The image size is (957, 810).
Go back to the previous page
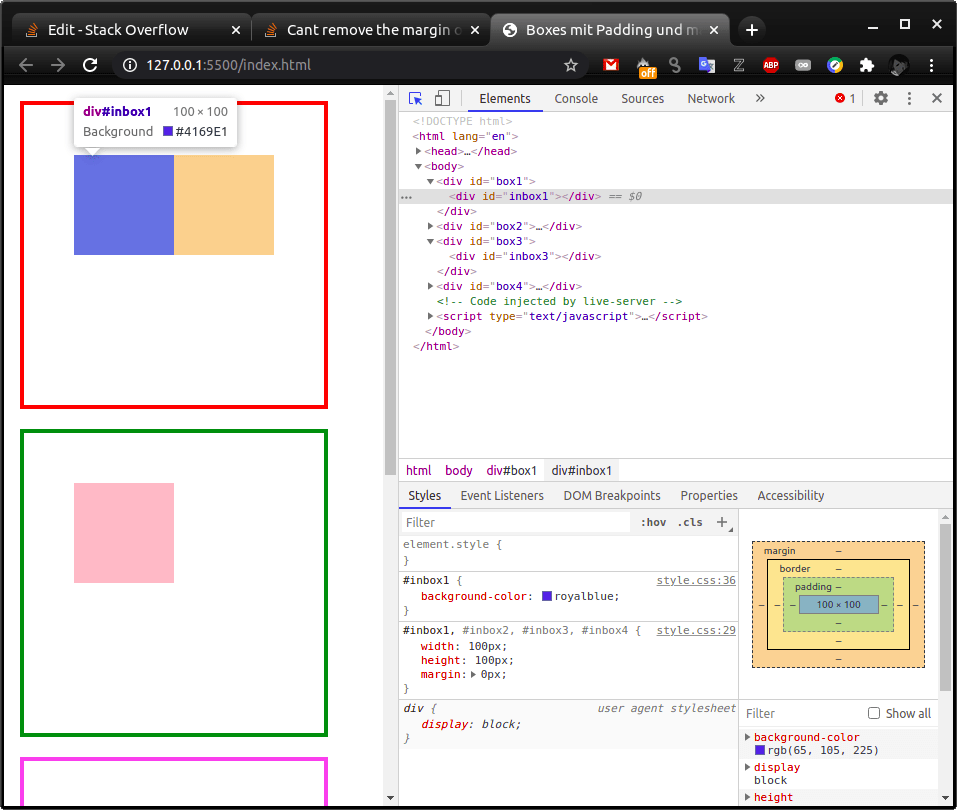26,65
